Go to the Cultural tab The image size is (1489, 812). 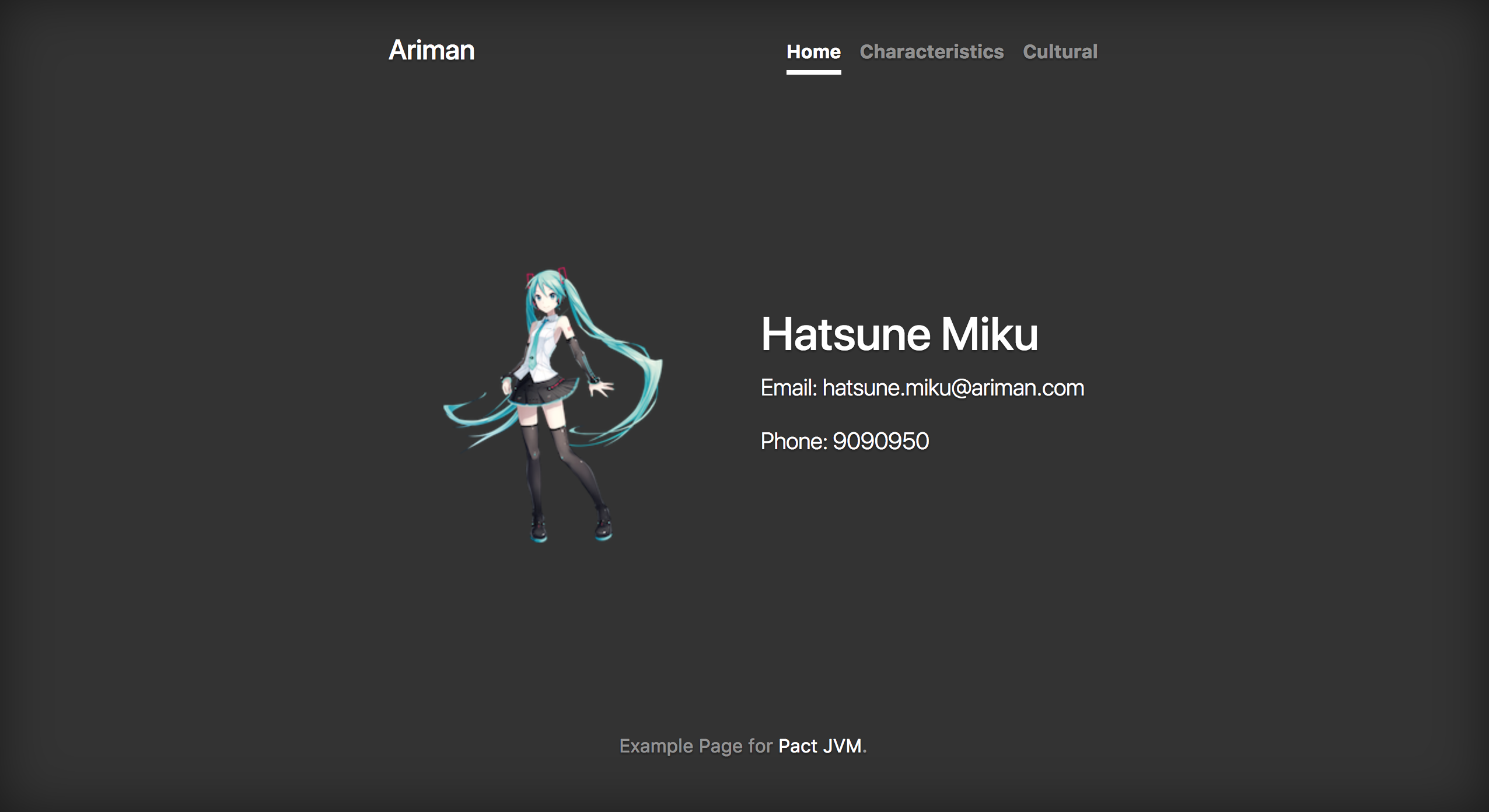[x=1060, y=52]
